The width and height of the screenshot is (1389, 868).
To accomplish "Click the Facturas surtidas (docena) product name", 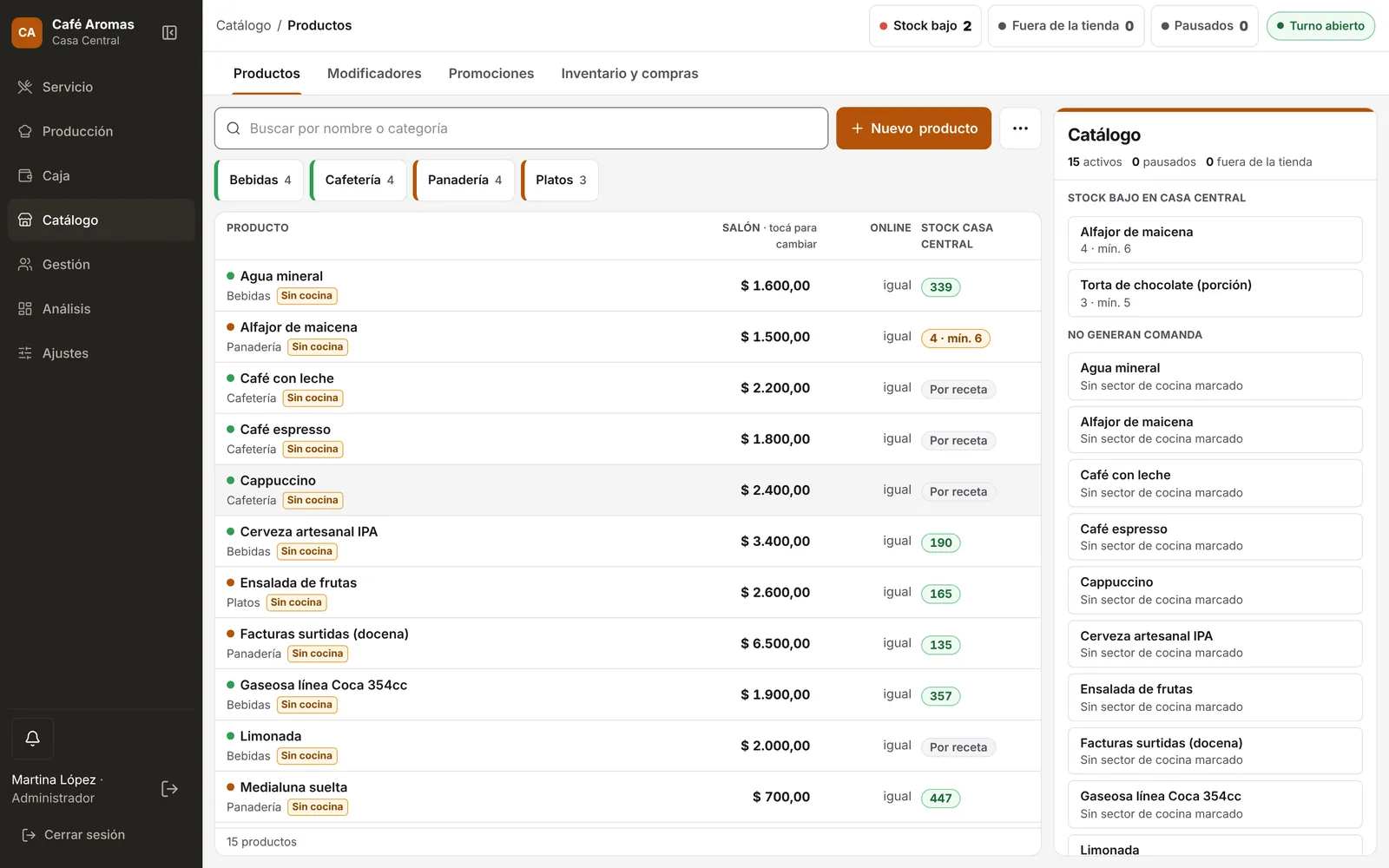I will 325,635.
